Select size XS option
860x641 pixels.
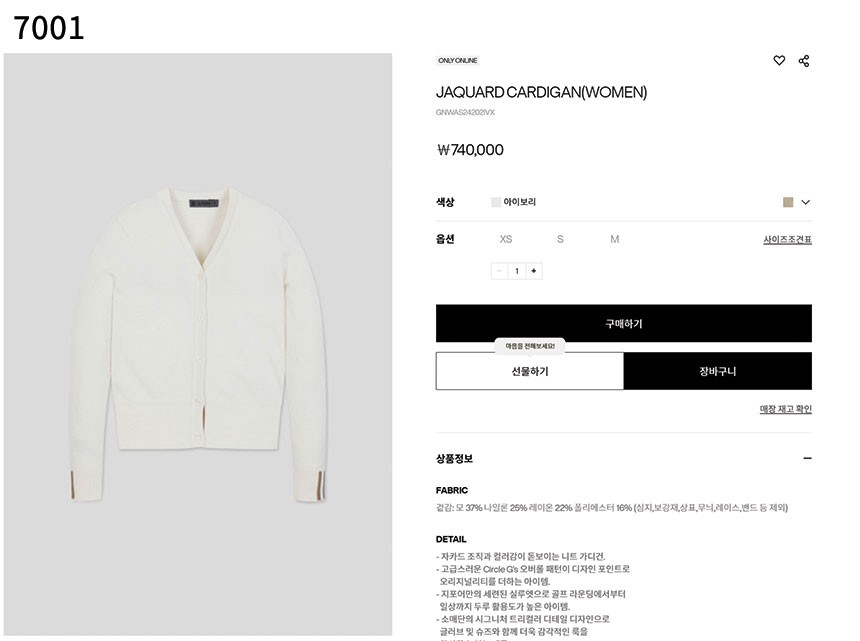(x=506, y=239)
